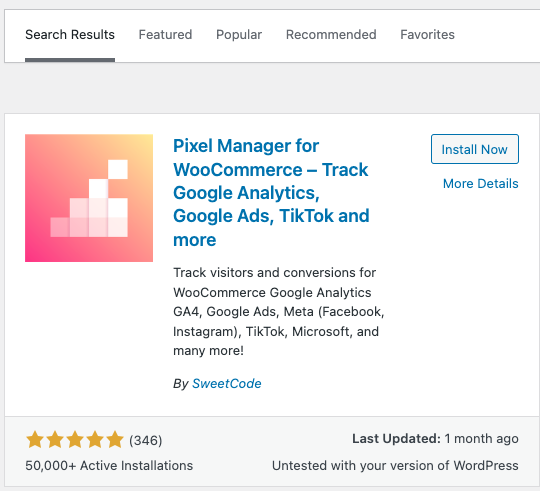The width and height of the screenshot is (540, 491).
Task: Click the Last Updated 1 month ago label
Action: (435, 439)
